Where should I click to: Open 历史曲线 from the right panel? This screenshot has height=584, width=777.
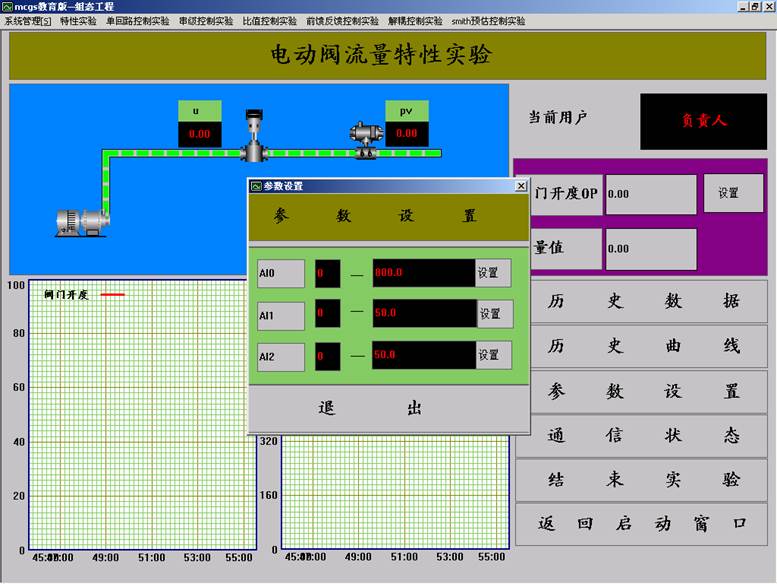[x=642, y=346]
